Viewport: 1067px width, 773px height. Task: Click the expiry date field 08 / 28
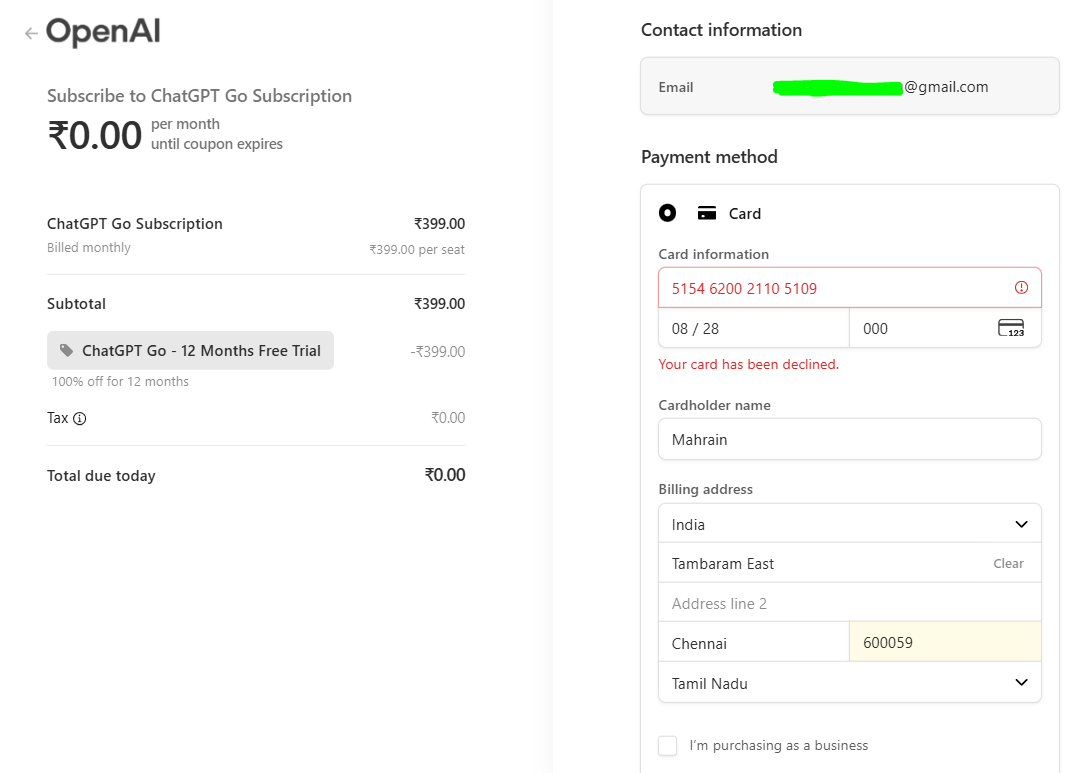point(753,328)
